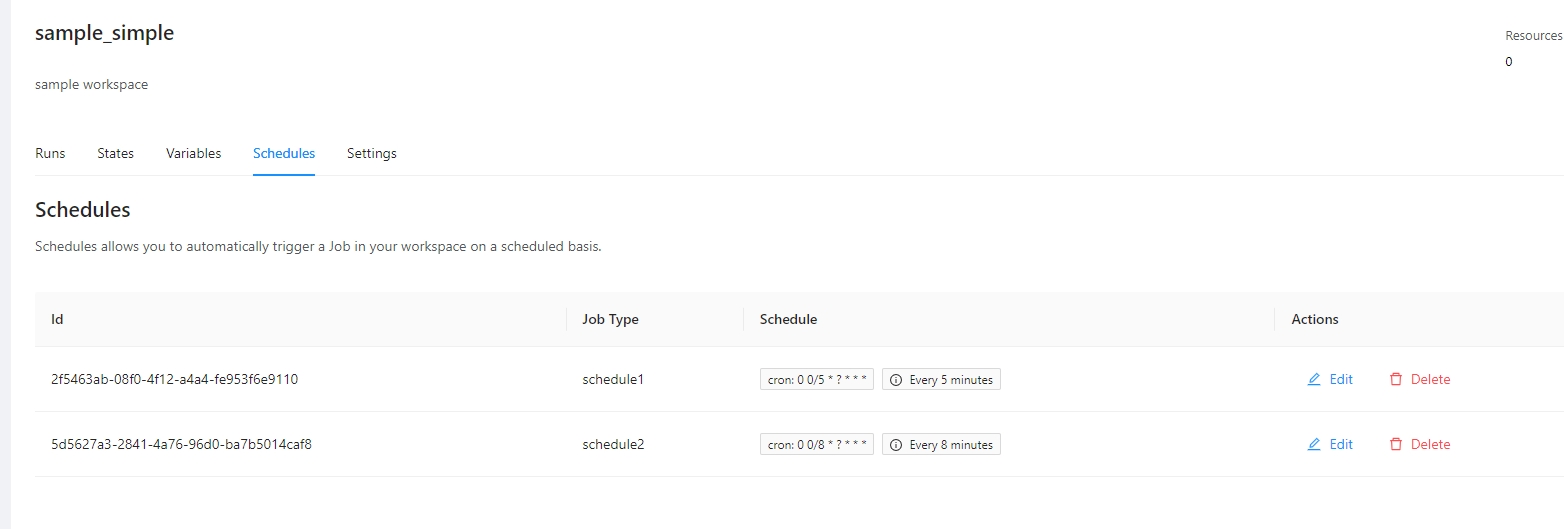This screenshot has width=1564, height=529.
Task: Click the sample_simple workspace title
Action: [104, 33]
